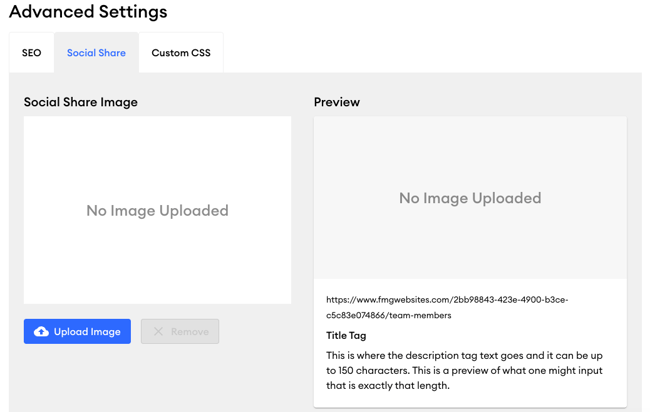Open the fmgwebsites.com URL in the preview

click(x=447, y=307)
